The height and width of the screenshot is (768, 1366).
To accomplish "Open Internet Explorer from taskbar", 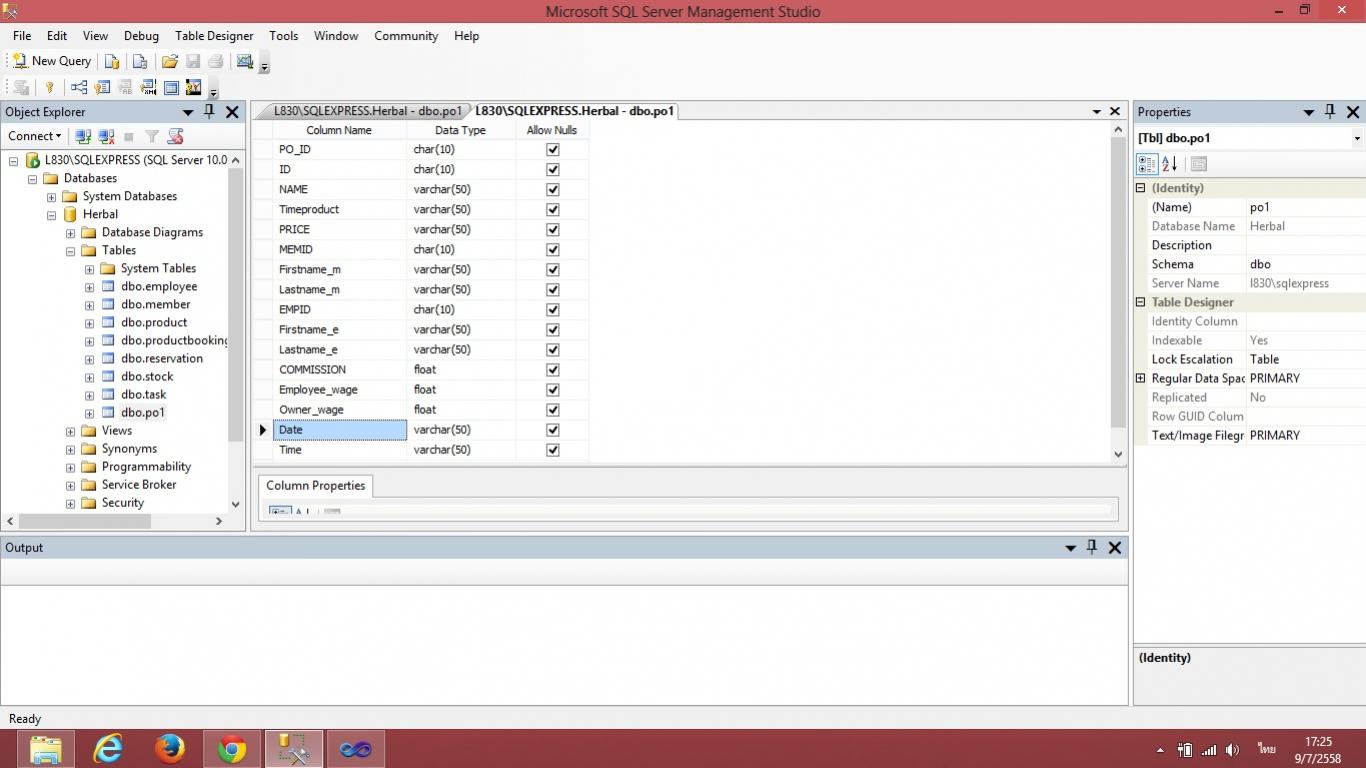I will pos(108,748).
